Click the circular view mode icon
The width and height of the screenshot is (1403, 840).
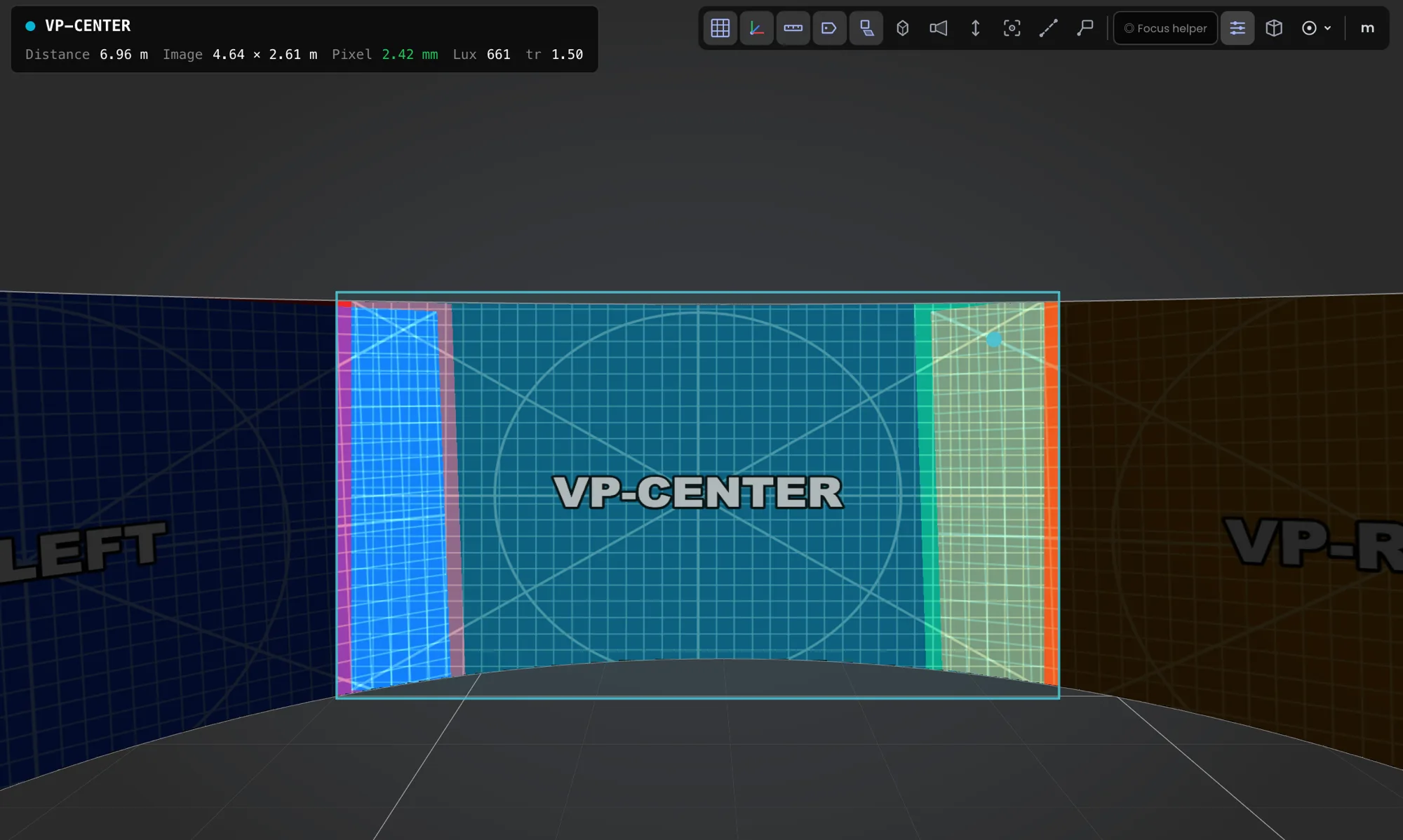click(x=1309, y=28)
